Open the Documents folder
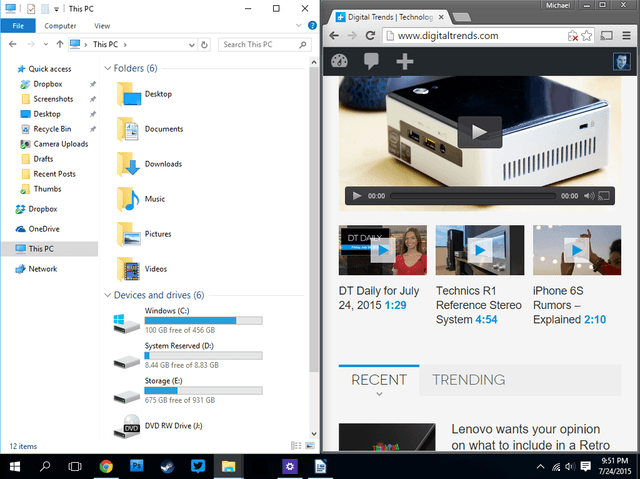This screenshot has width=640, height=479. tap(150, 129)
